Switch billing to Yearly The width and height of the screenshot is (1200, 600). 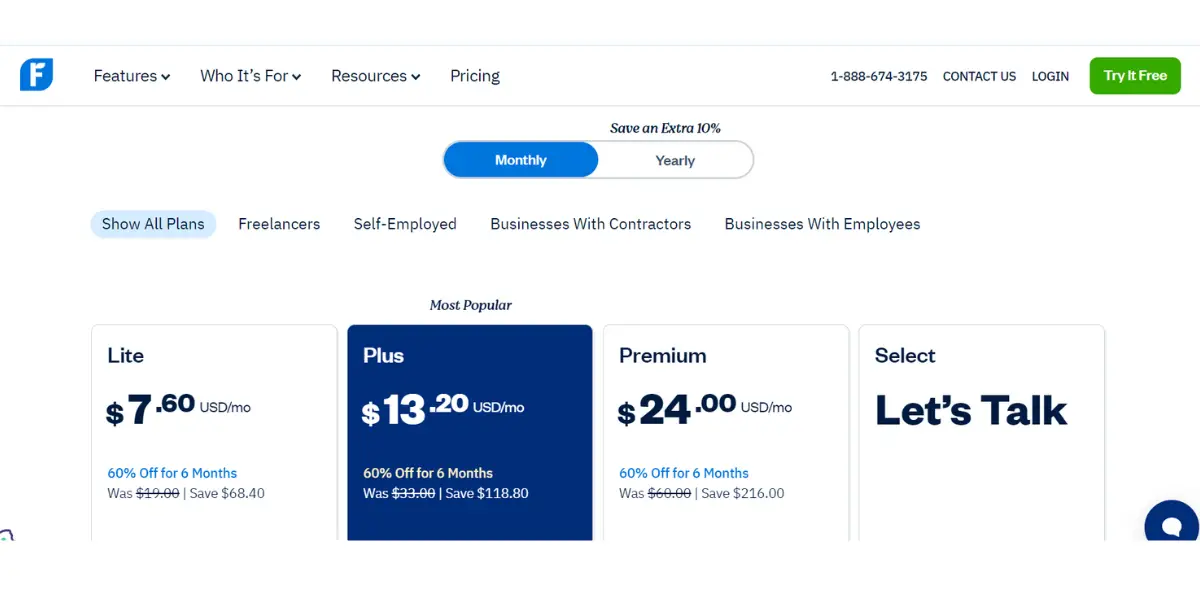point(675,160)
